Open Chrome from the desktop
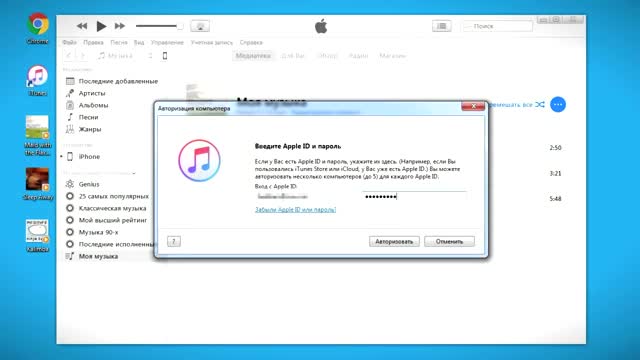Viewport: 640px width, 360px height. coord(38,28)
